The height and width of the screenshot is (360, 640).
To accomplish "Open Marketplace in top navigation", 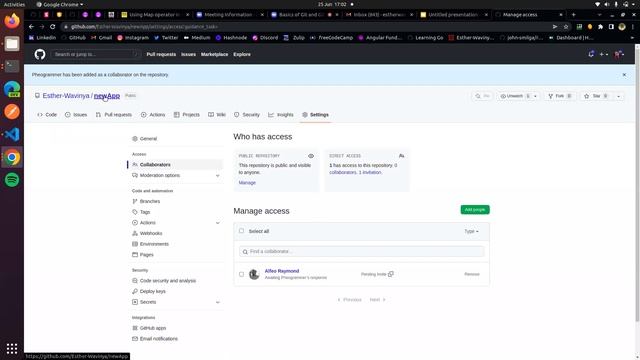I will point(214,54).
